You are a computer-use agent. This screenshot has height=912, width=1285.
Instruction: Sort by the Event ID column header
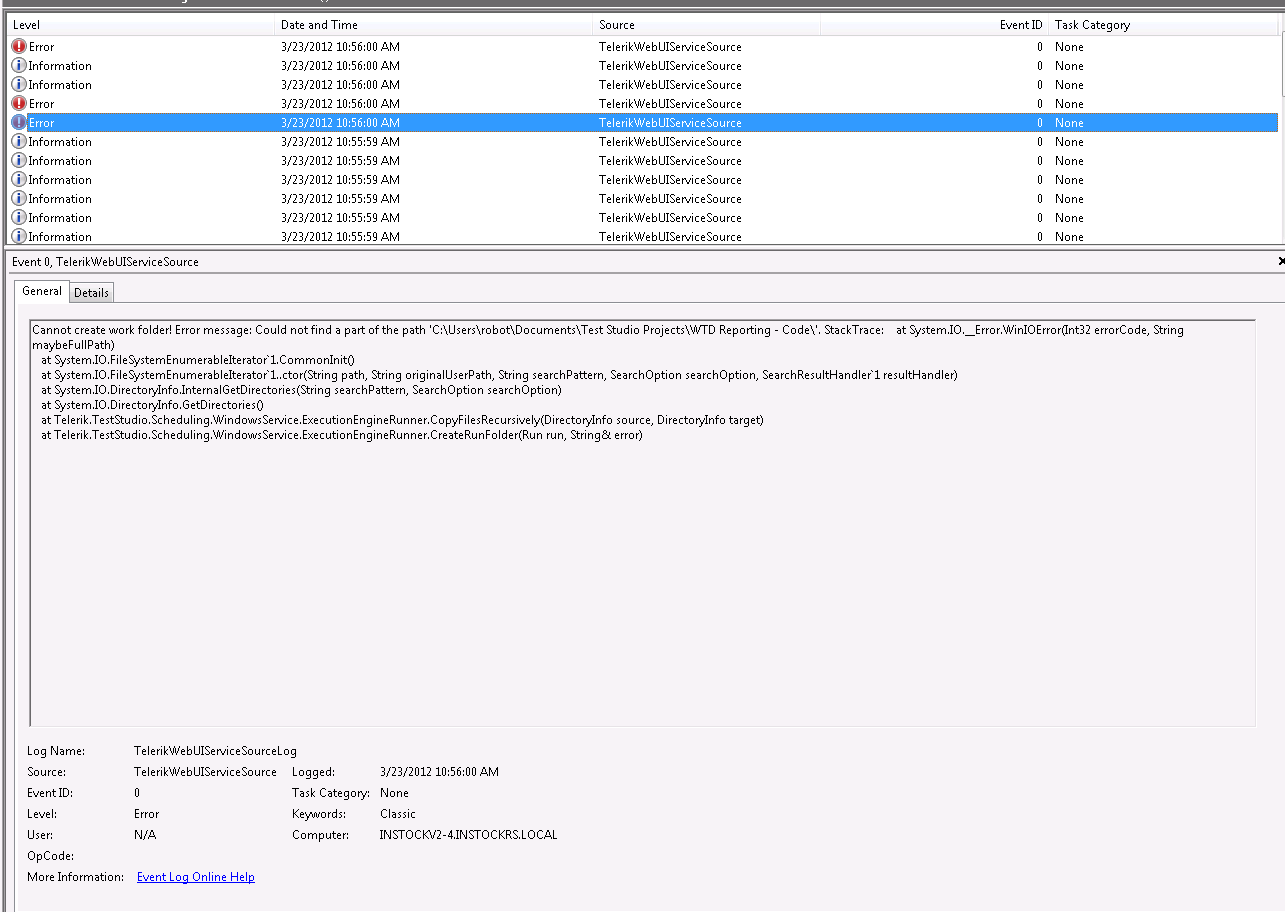tap(934, 25)
